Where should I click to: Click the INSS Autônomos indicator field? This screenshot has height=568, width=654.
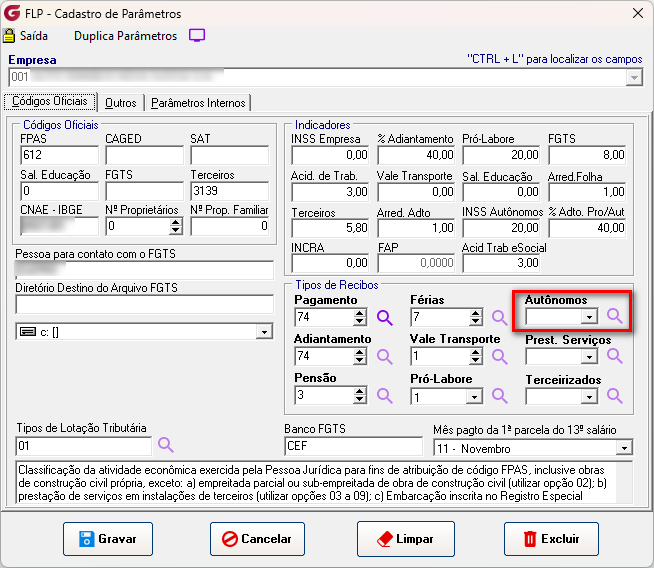[x=501, y=228]
